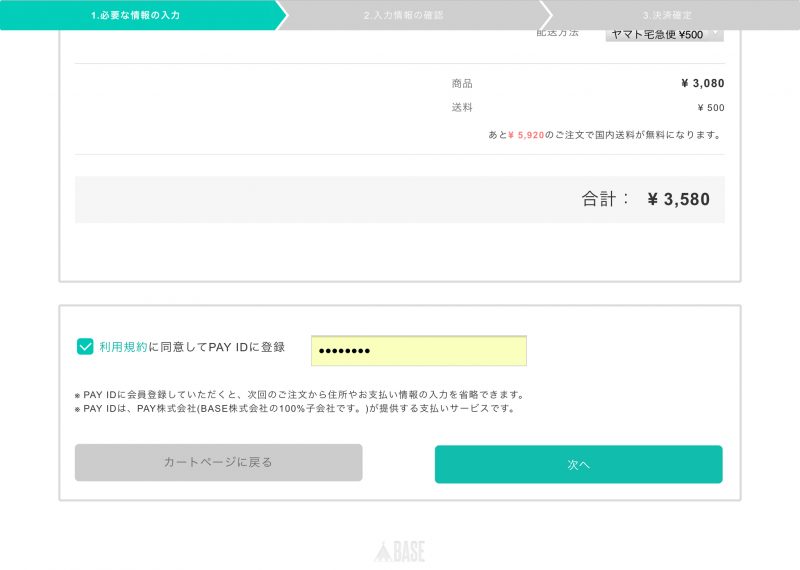This screenshot has height=570, width=800.
Task: Click the 送料 amount ¥500
Action: (x=710, y=108)
